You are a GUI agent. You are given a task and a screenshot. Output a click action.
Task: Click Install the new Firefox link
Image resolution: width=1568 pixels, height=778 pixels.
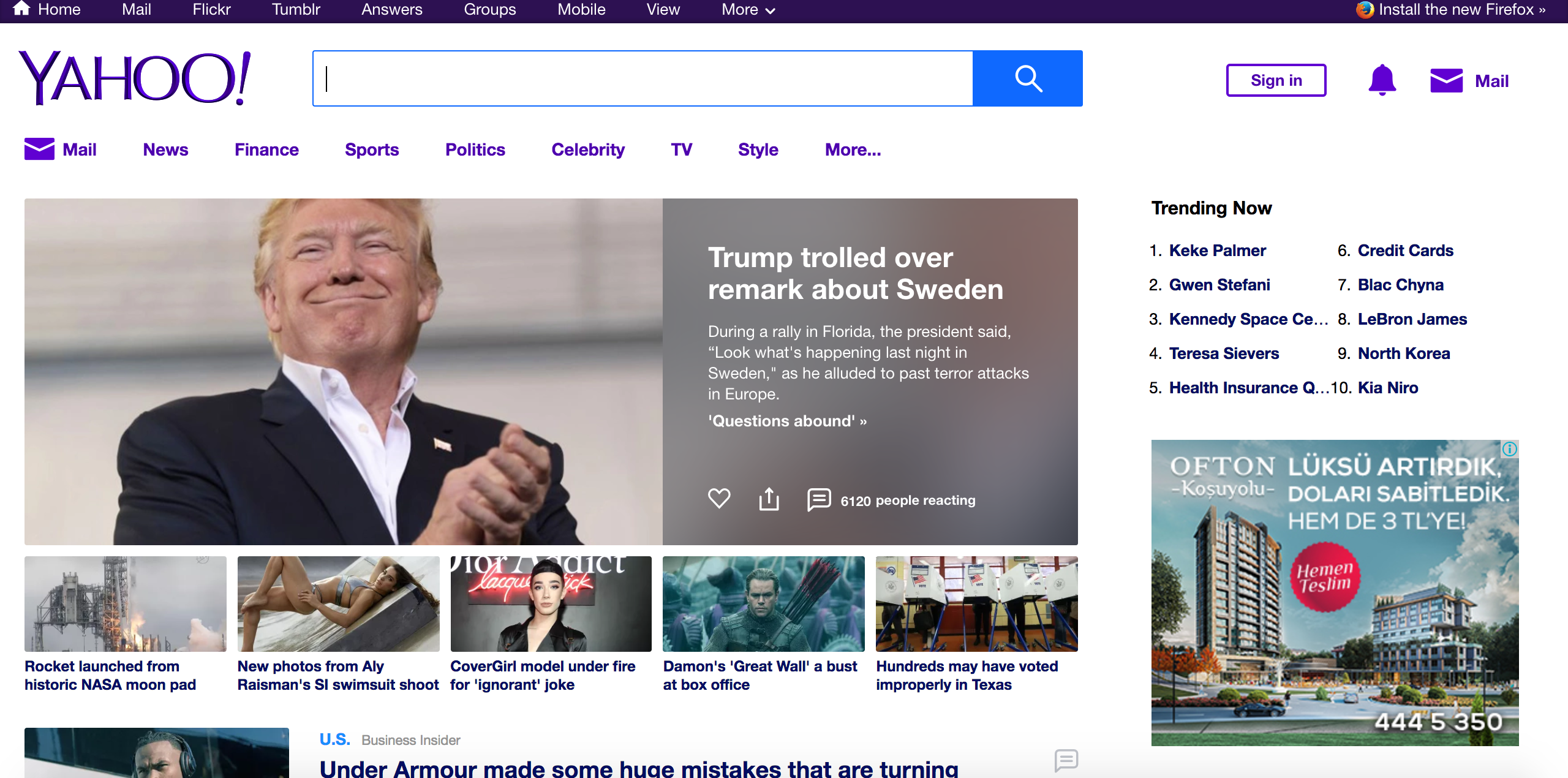click(1461, 9)
